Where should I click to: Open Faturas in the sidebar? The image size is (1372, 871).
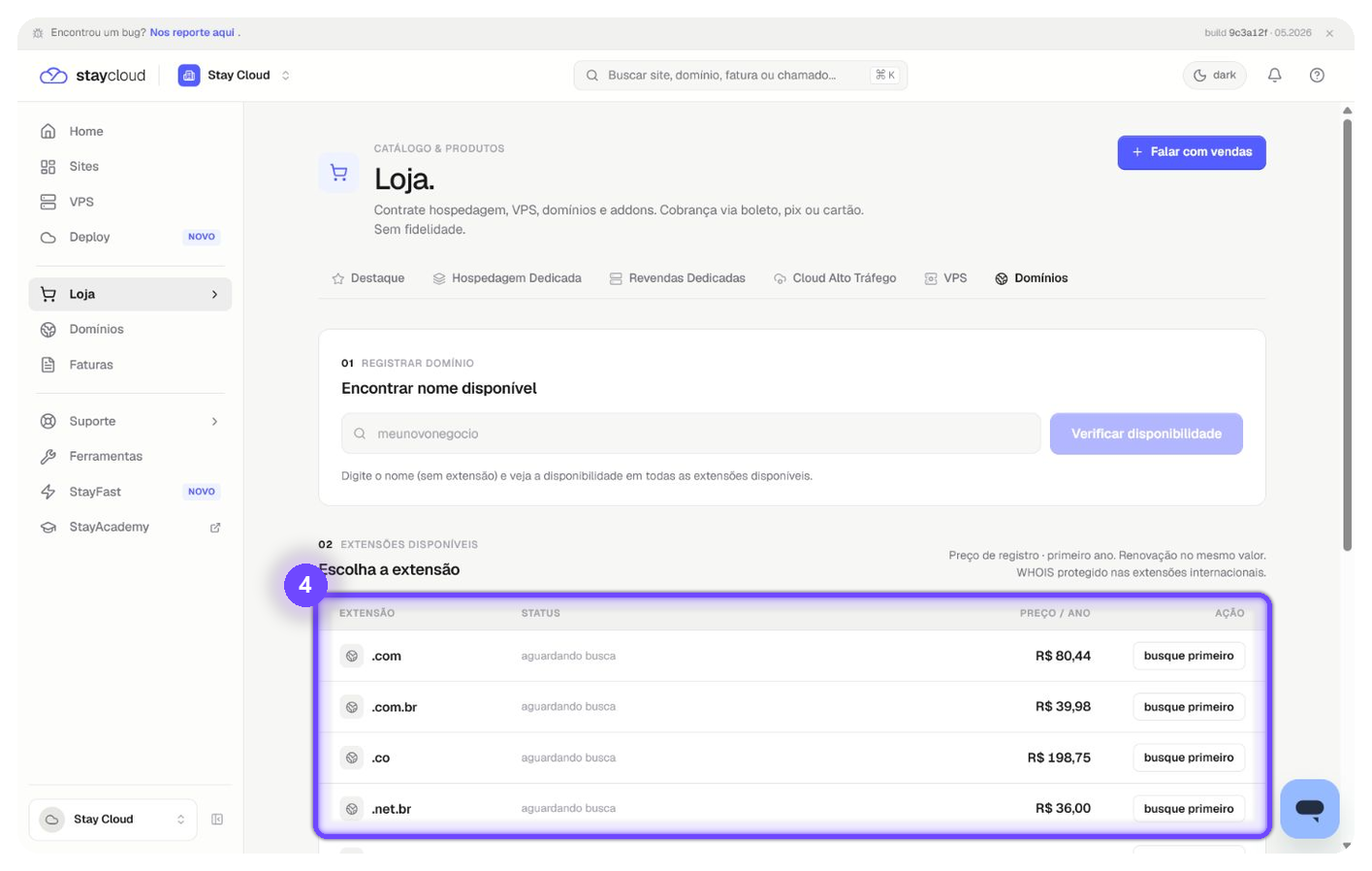click(x=130, y=365)
